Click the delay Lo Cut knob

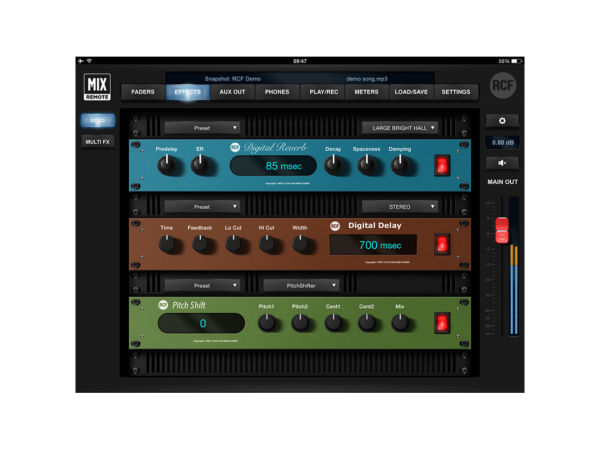233,244
